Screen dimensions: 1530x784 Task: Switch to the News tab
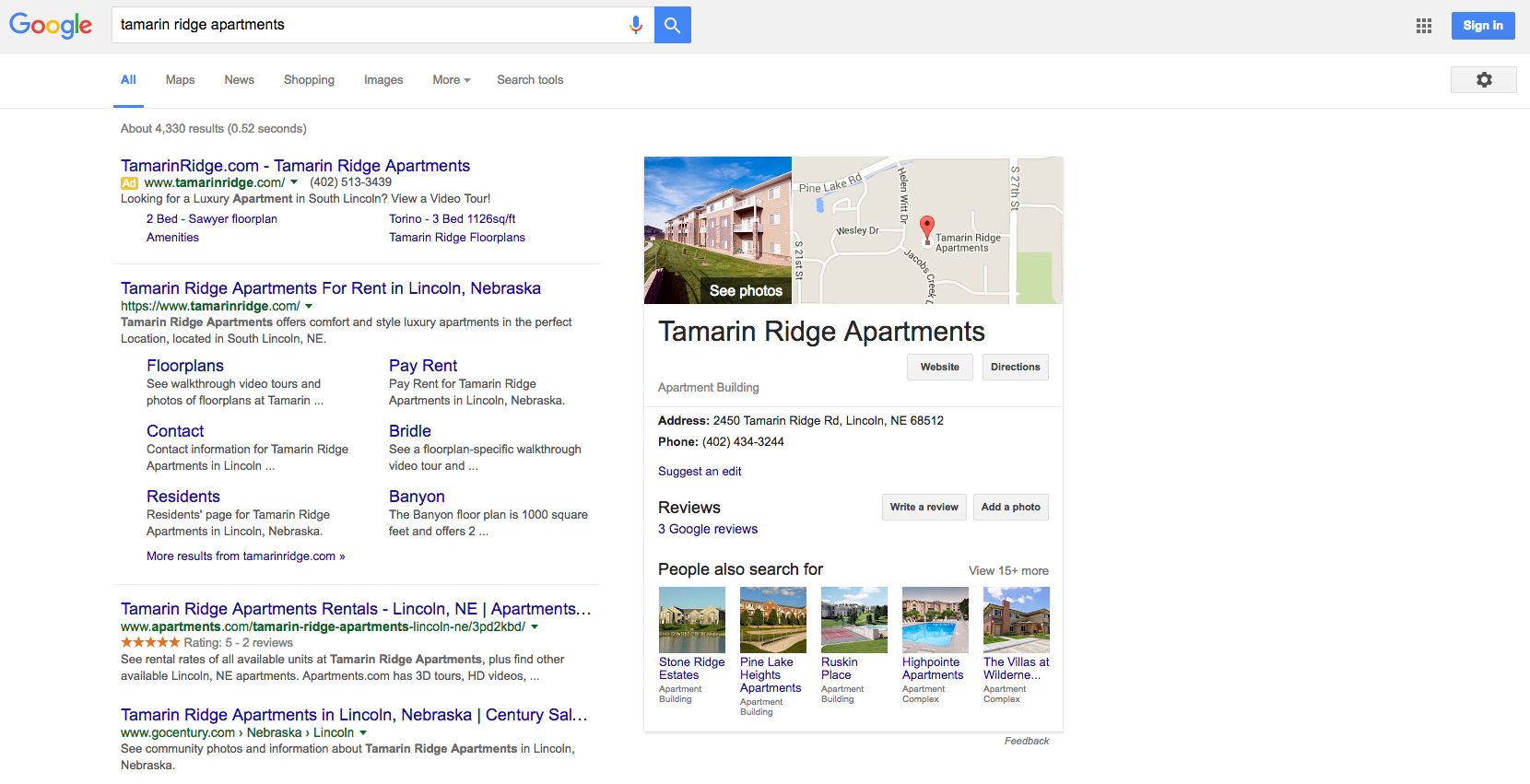(x=239, y=80)
